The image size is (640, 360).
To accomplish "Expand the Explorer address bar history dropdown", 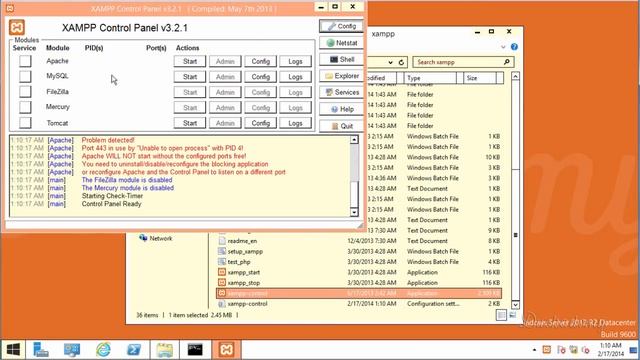I will pyautogui.click(x=391, y=62).
